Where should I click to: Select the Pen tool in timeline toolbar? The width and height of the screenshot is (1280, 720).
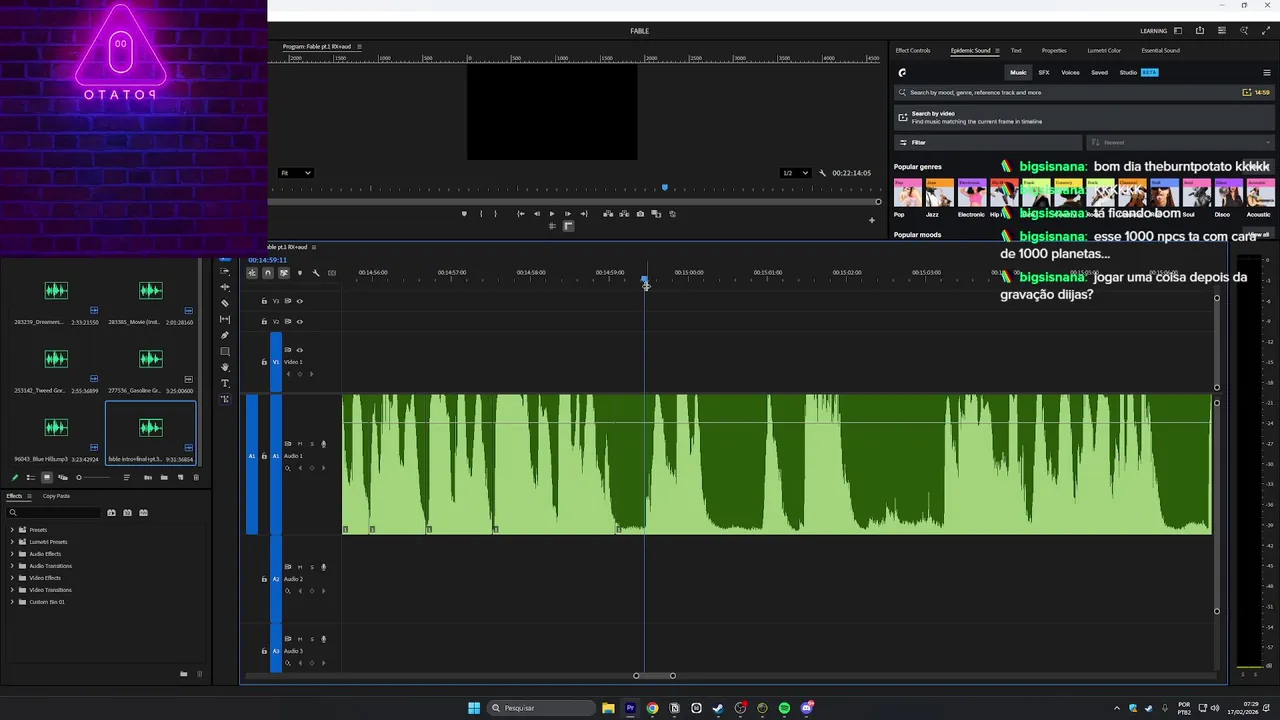[x=225, y=335]
